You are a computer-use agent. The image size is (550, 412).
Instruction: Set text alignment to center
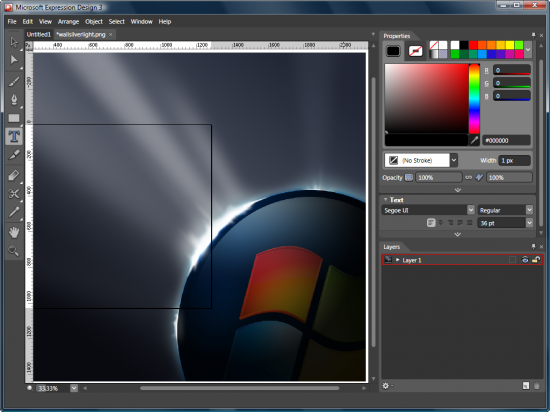coord(441,223)
